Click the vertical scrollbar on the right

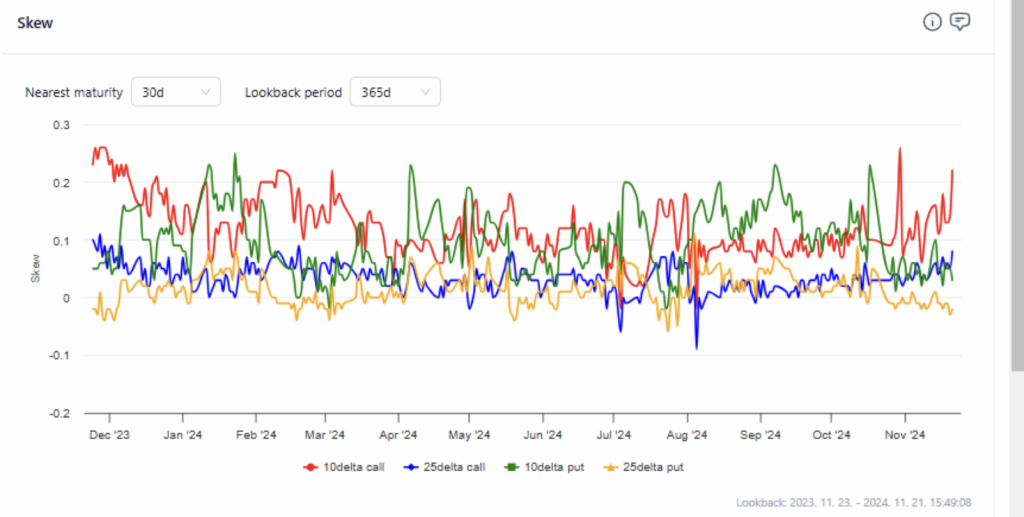[x=1016, y=200]
